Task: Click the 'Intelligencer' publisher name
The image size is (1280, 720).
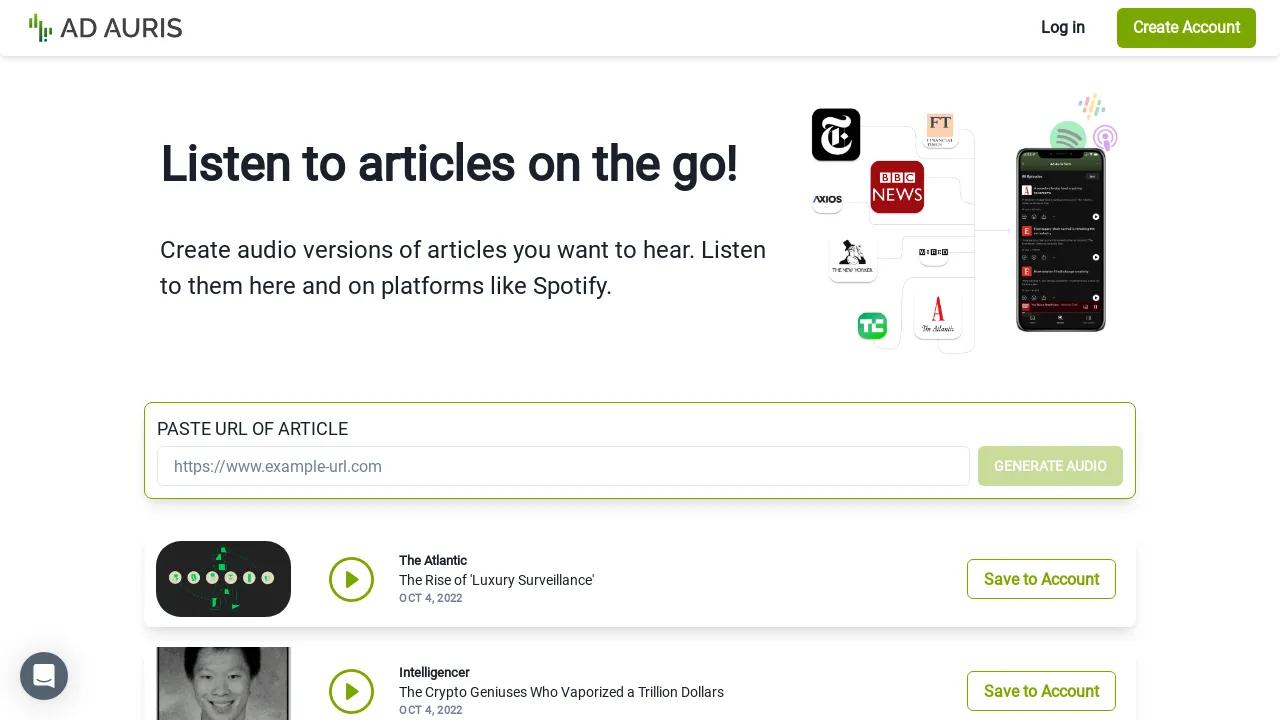Action: (x=434, y=672)
